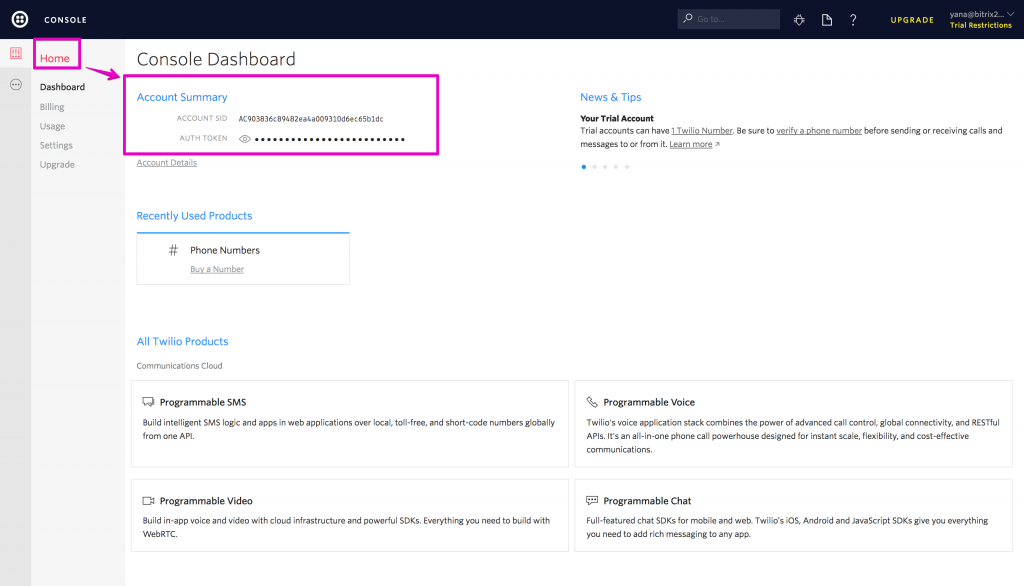1024x586 pixels.
Task: Select first News & Tips carousel dot
Action: pyautogui.click(x=584, y=167)
